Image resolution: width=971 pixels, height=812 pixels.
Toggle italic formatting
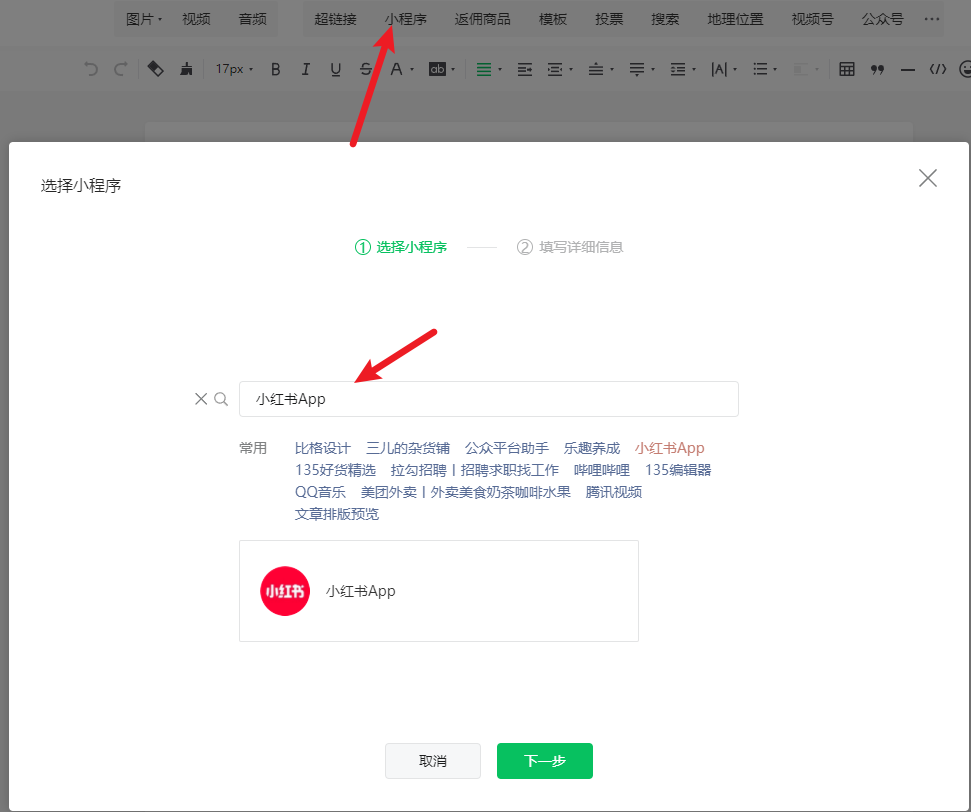(305, 69)
